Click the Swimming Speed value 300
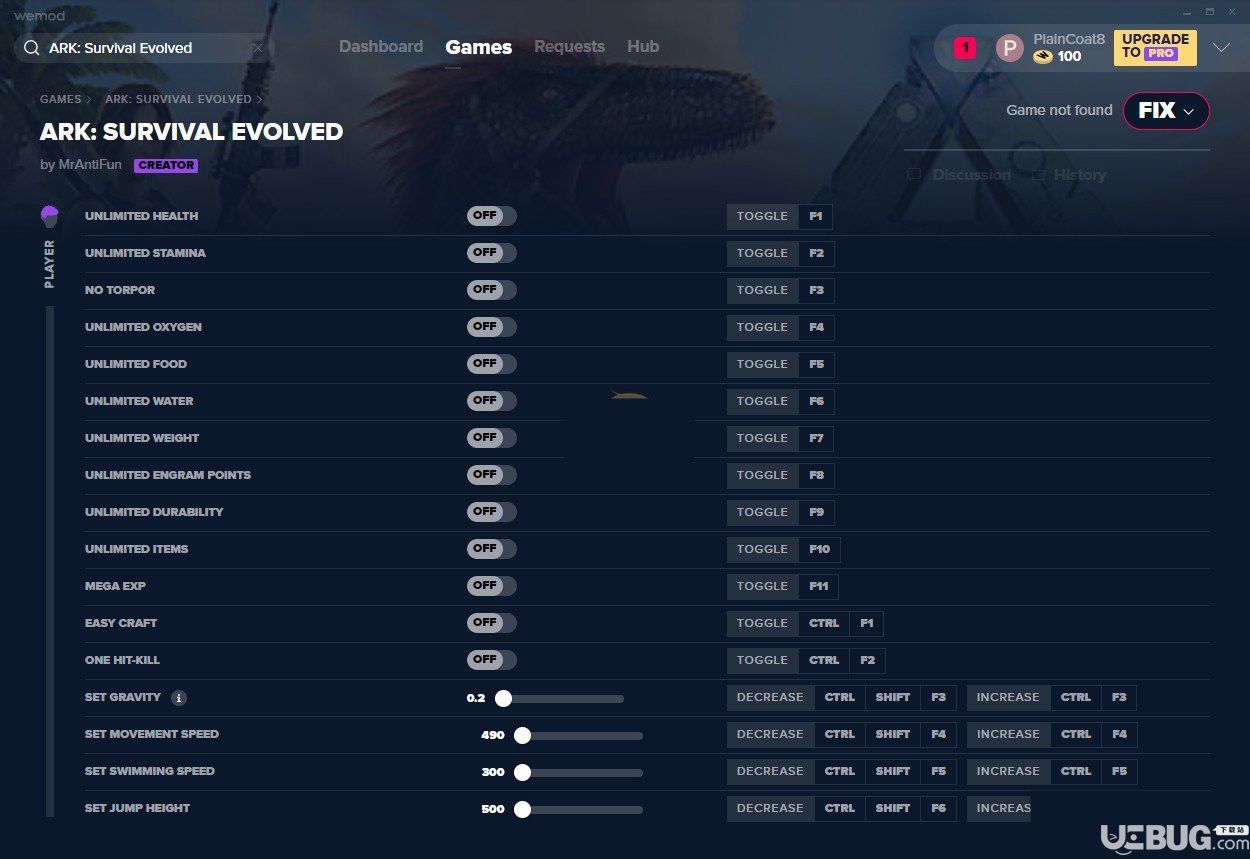Viewport: 1250px width, 859px height. tap(493, 772)
